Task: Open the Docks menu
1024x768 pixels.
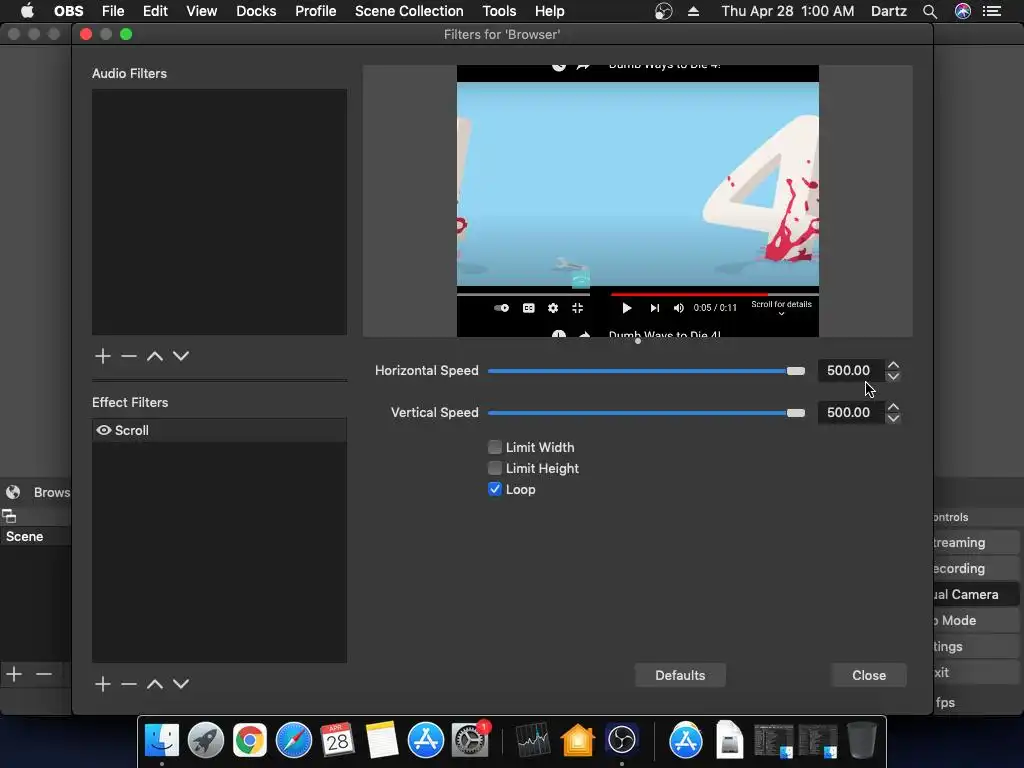Action: (x=256, y=11)
